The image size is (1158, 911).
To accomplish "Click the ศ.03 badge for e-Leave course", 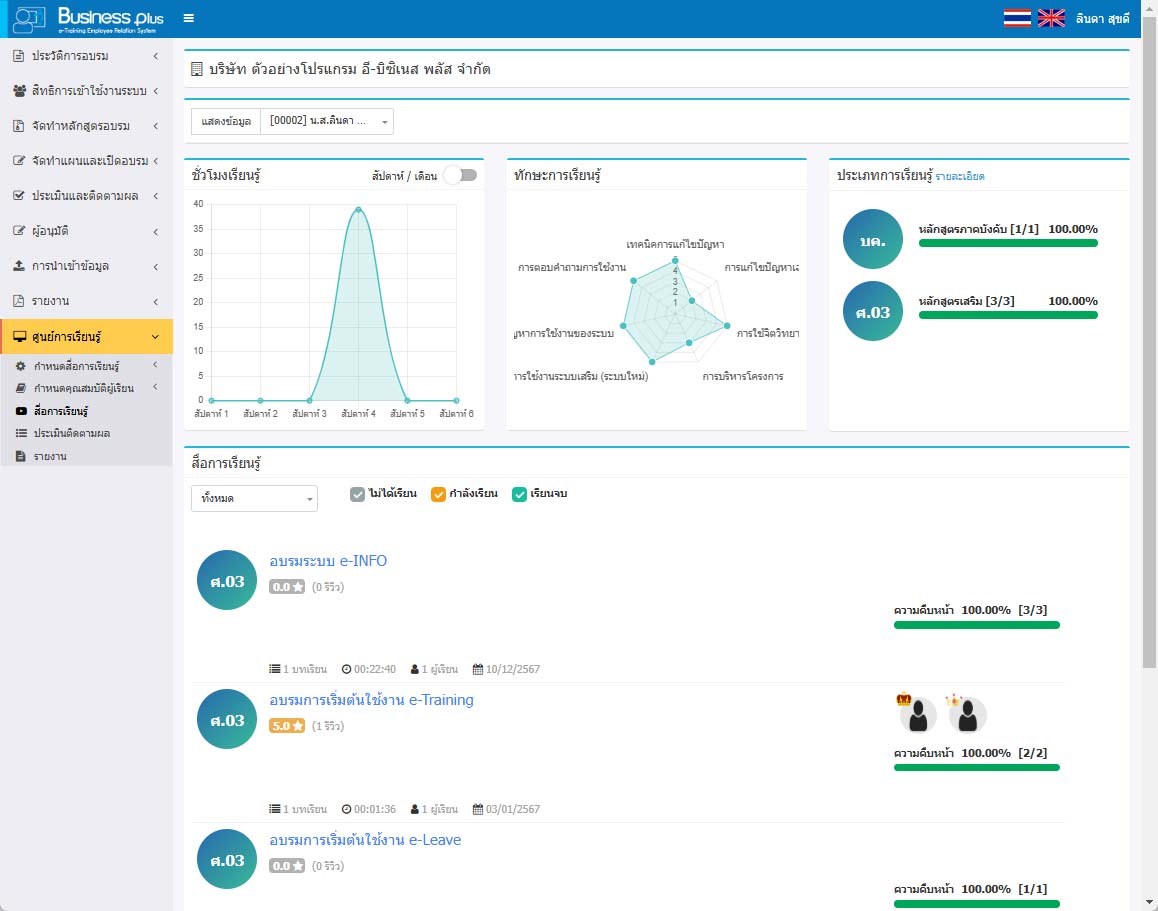I will (x=227, y=859).
